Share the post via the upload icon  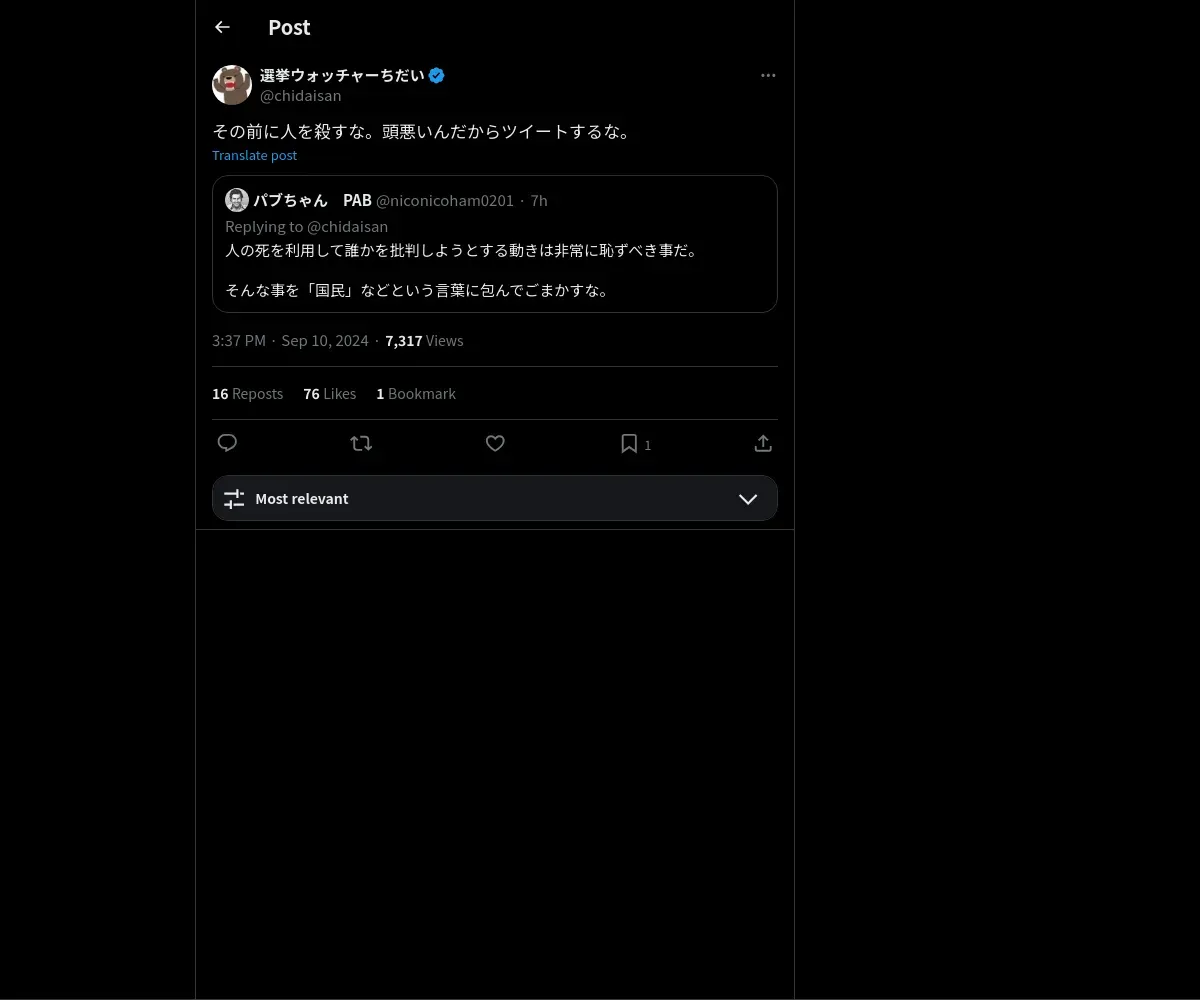[763, 443]
